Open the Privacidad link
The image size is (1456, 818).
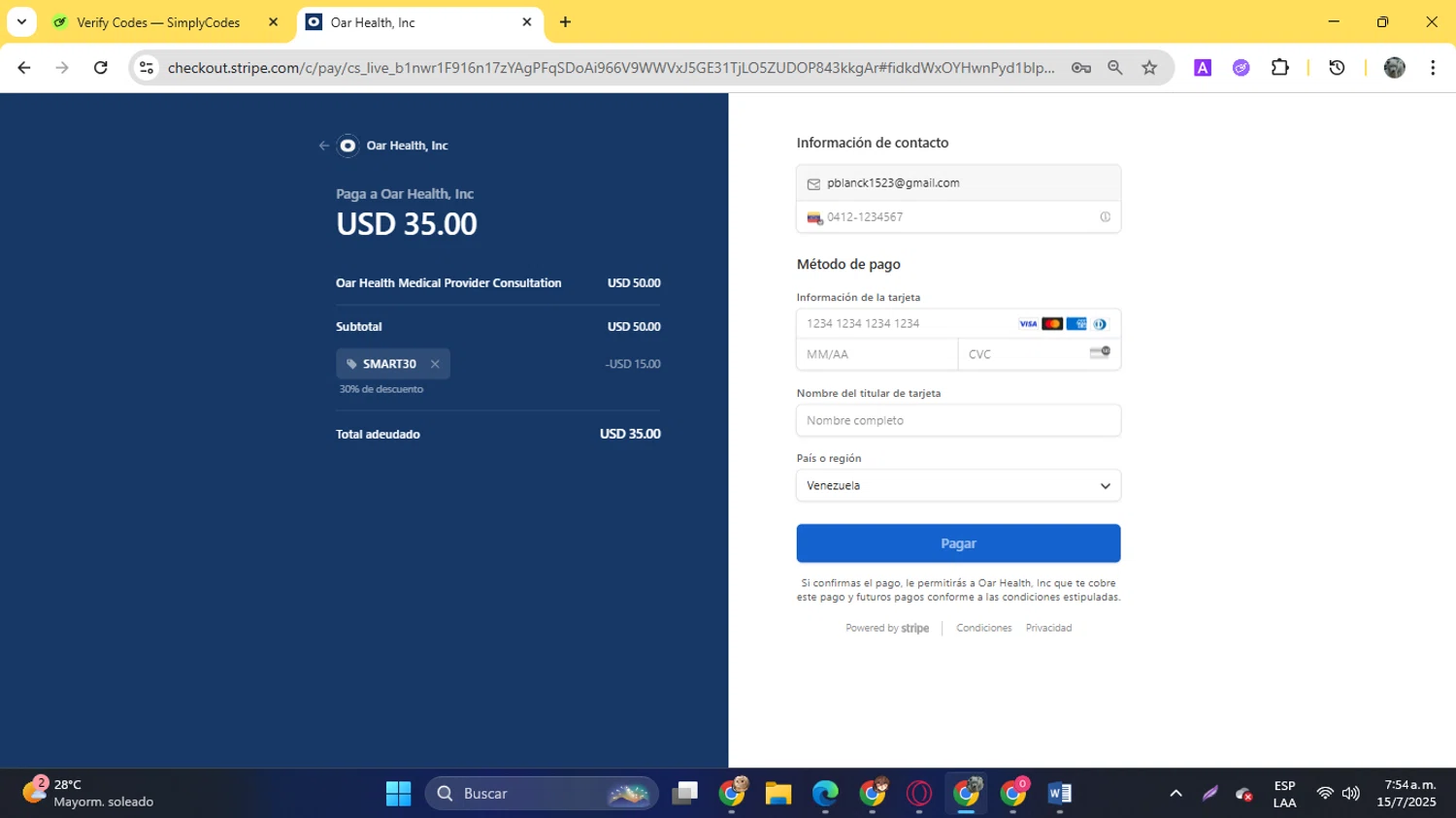click(1048, 628)
